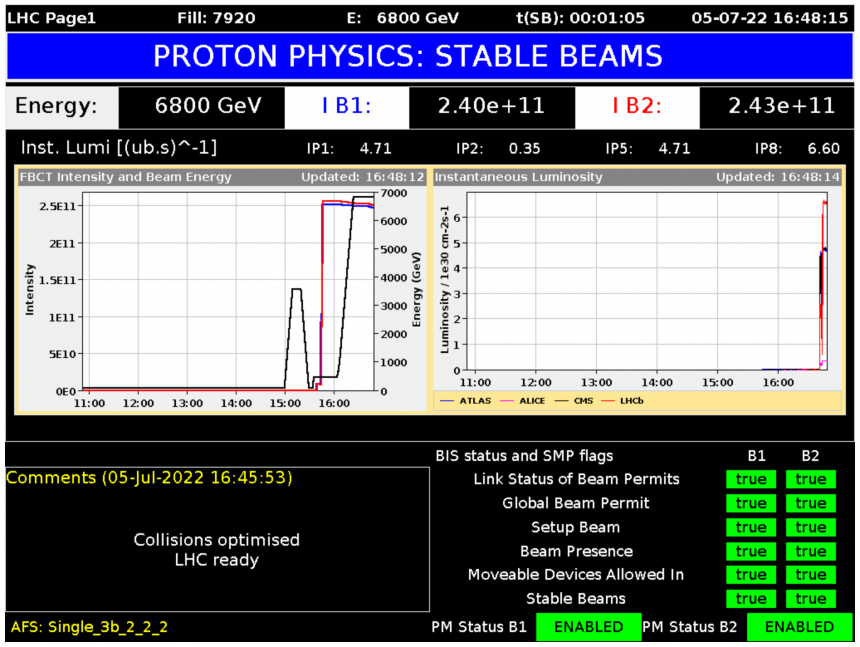Click the PM Status B2 ENABLED button
Screen dimensions: 860x647
click(x=799, y=627)
